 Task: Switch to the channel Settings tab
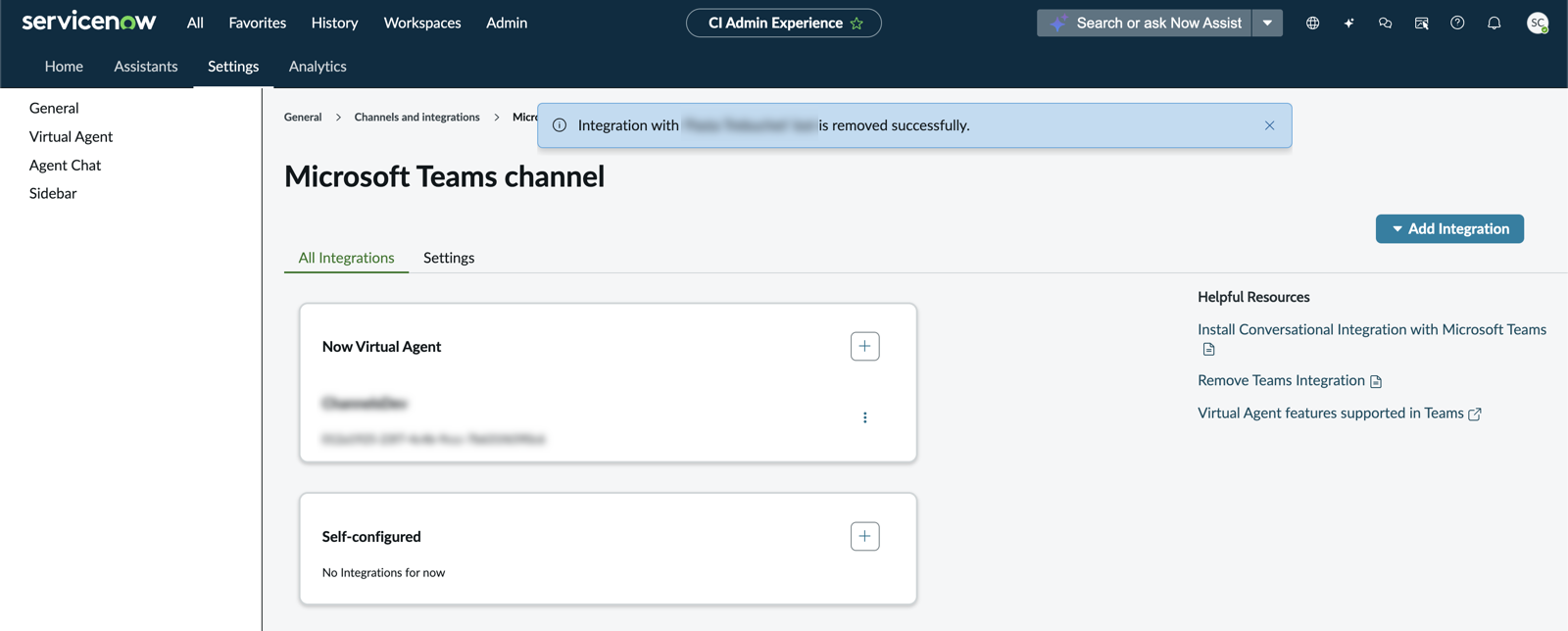pos(449,258)
